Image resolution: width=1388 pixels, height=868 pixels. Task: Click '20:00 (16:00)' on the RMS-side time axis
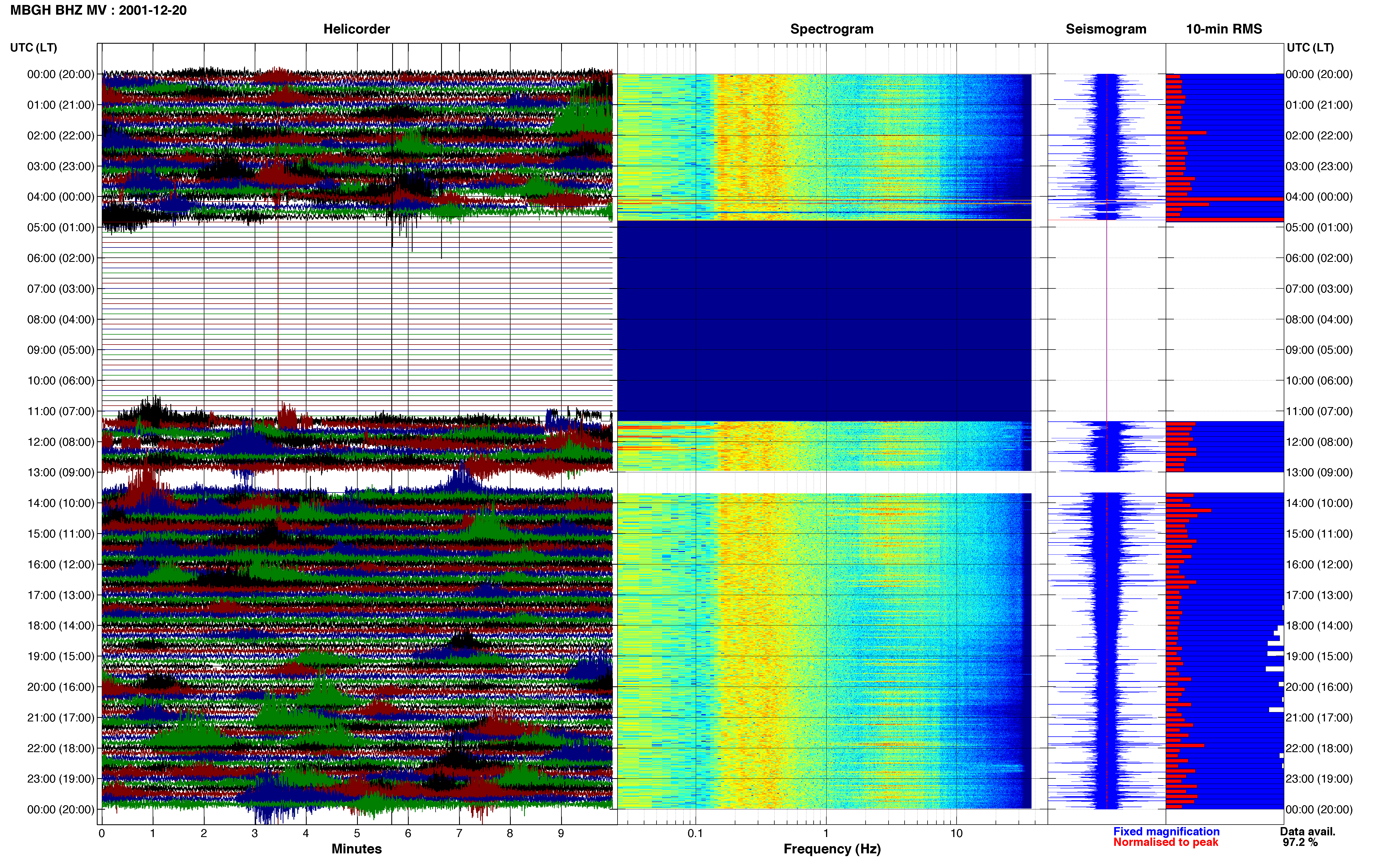pos(1319,687)
